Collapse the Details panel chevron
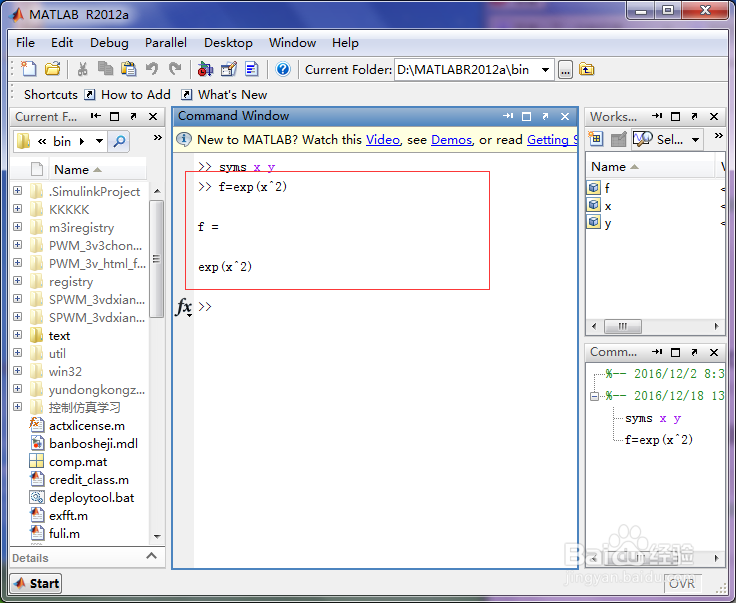The image size is (736, 603). pyautogui.click(x=151, y=556)
